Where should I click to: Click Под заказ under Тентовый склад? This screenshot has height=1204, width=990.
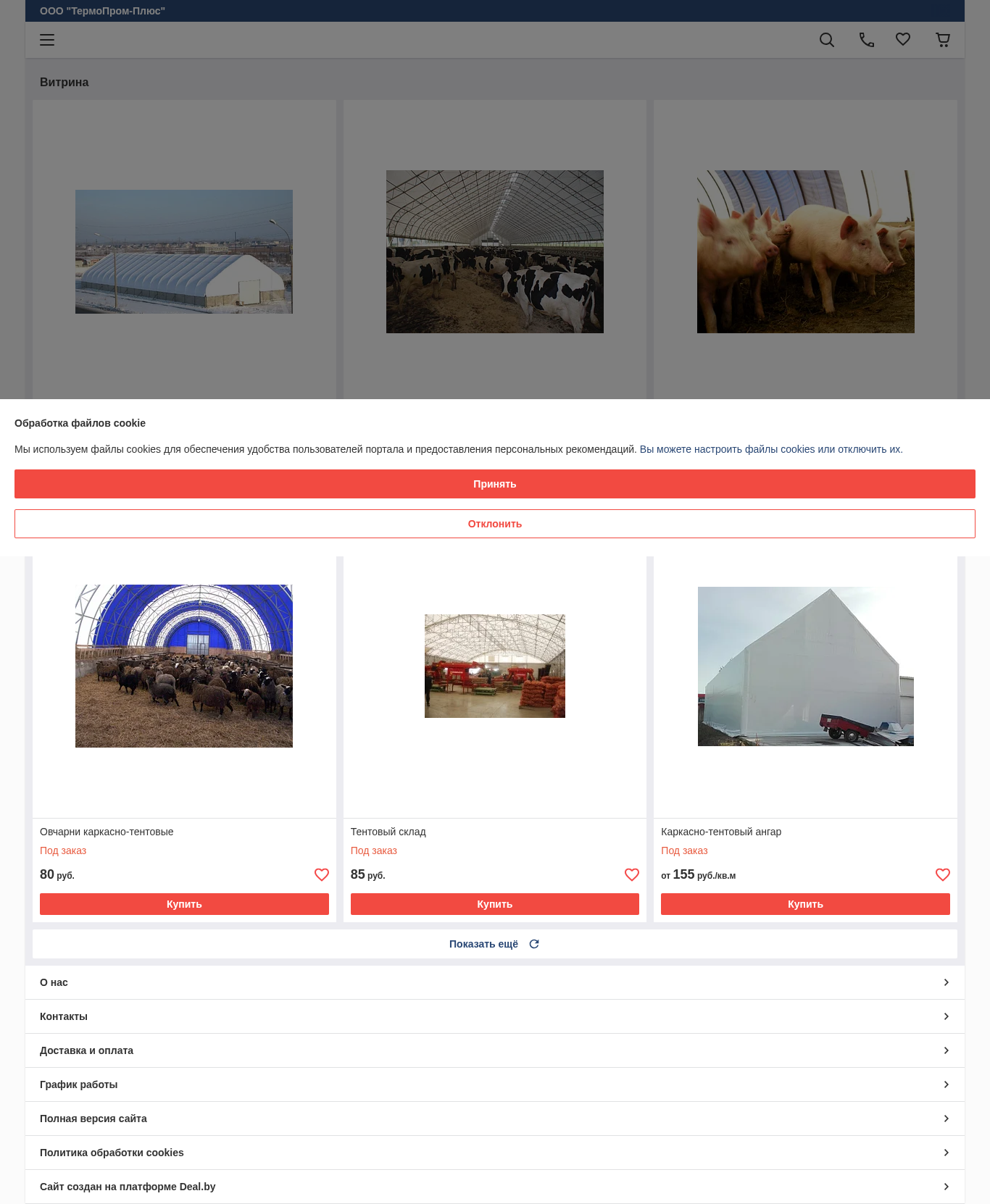[x=374, y=850]
